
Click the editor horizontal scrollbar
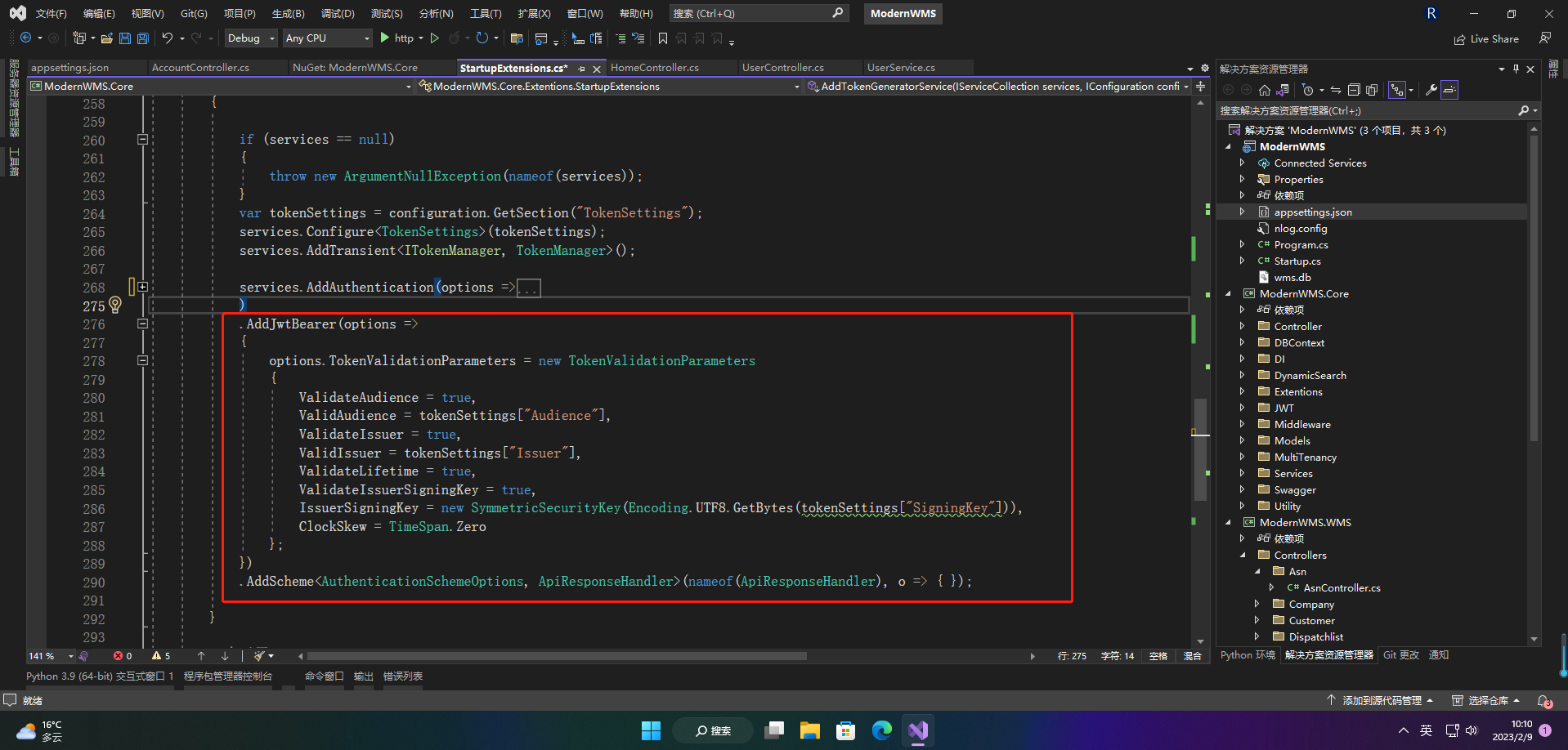point(557,656)
